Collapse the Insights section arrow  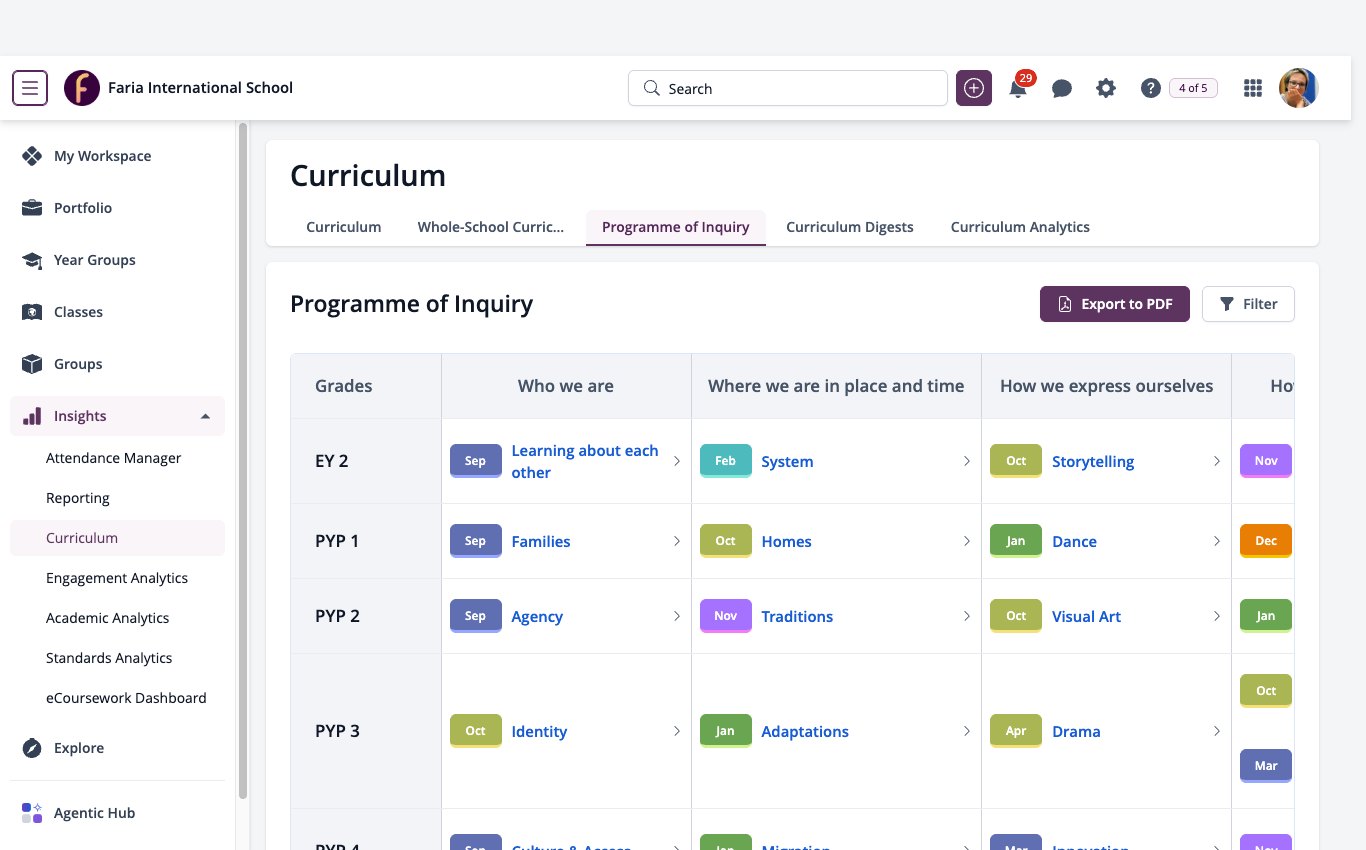(x=205, y=416)
